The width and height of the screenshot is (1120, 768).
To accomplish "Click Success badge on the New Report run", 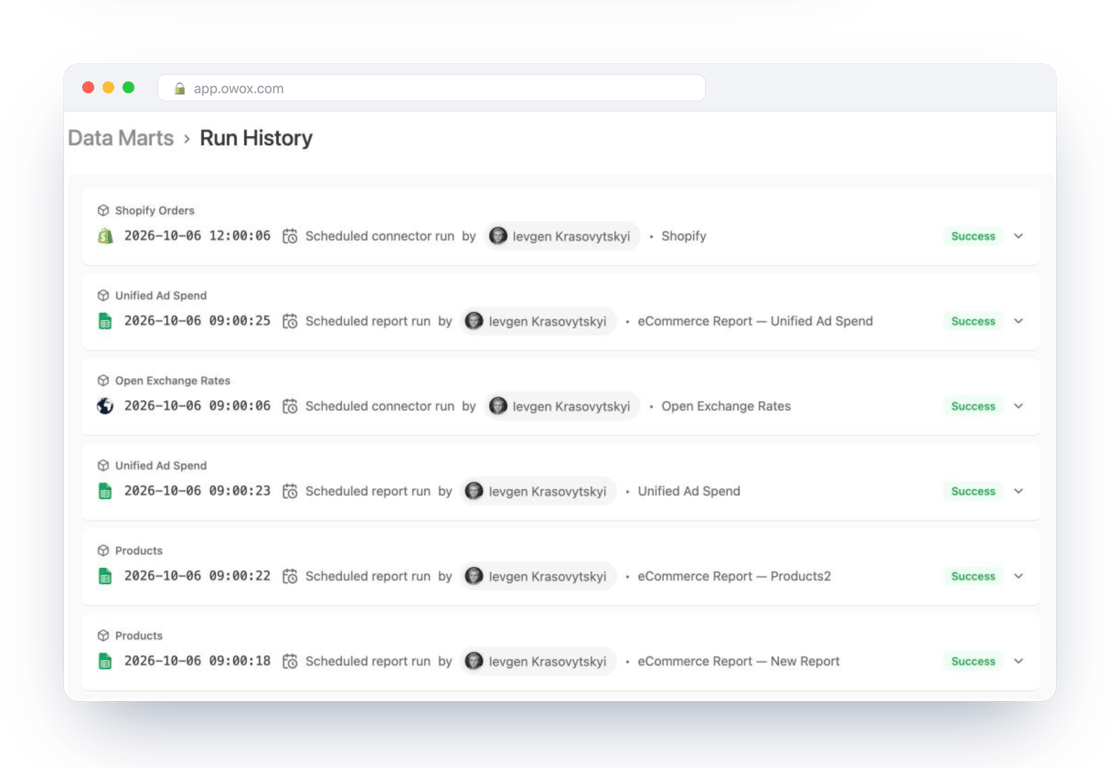I will 973,661.
